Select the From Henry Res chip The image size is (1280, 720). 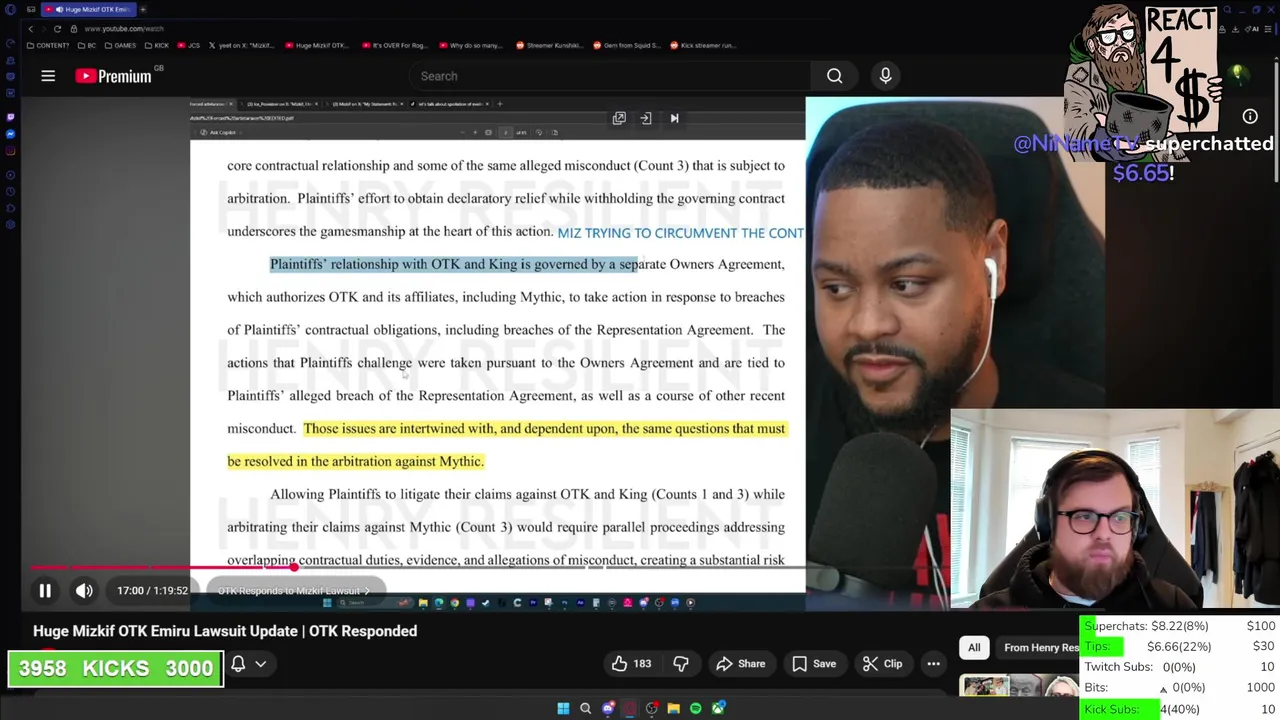(1040, 648)
